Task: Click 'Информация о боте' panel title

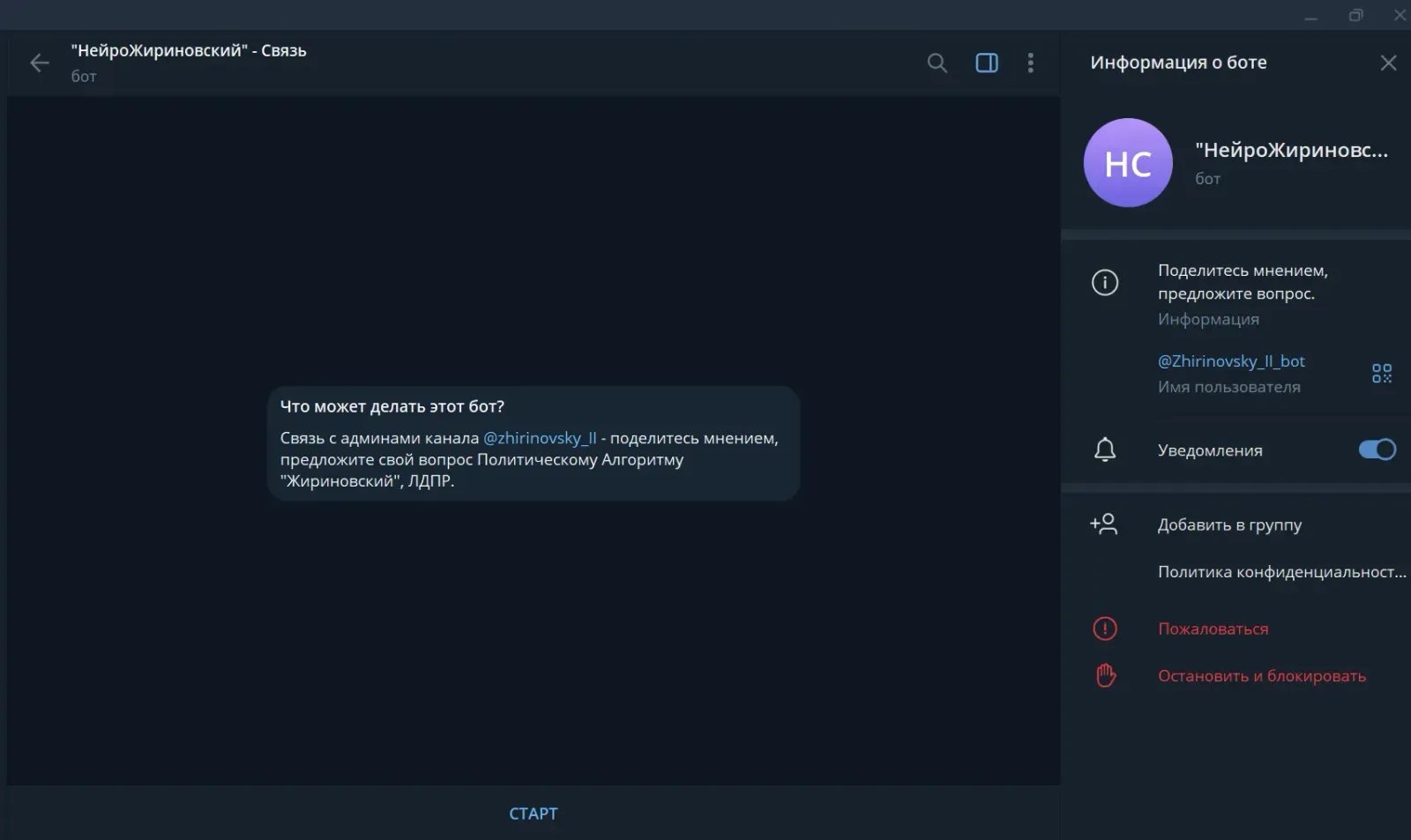Action: pyautogui.click(x=1178, y=63)
